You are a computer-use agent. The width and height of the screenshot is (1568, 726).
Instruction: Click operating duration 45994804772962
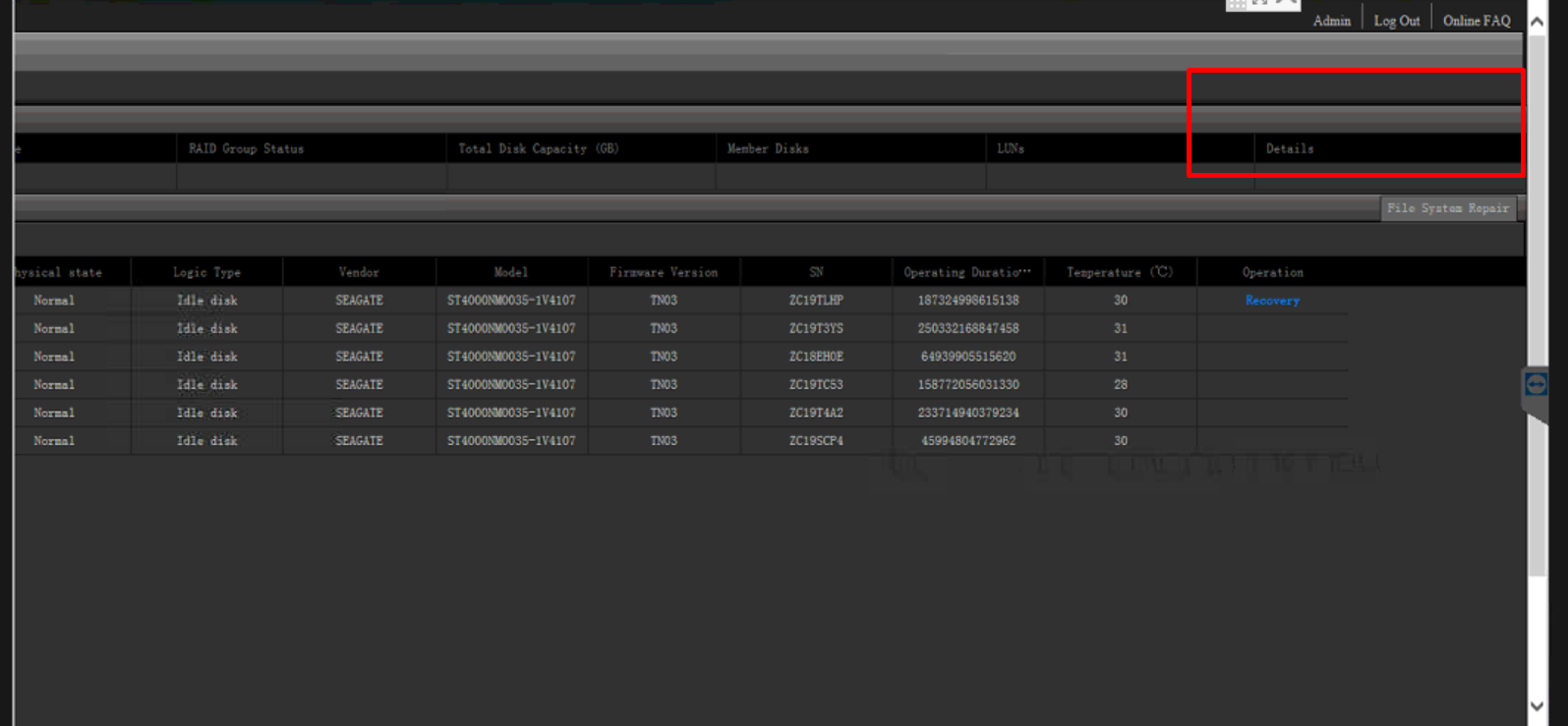pyautogui.click(x=968, y=441)
